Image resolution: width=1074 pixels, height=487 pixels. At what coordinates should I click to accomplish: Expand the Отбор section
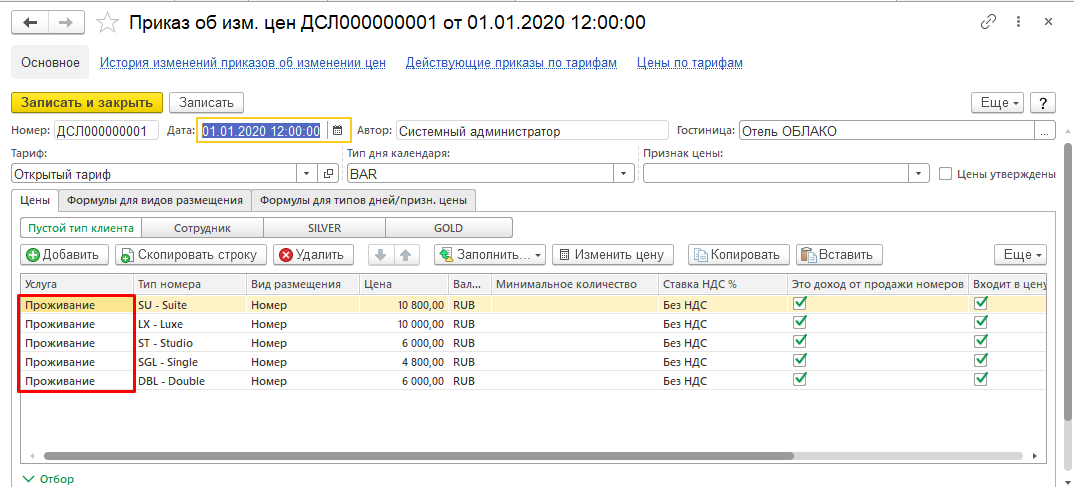click(x=49, y=479)
